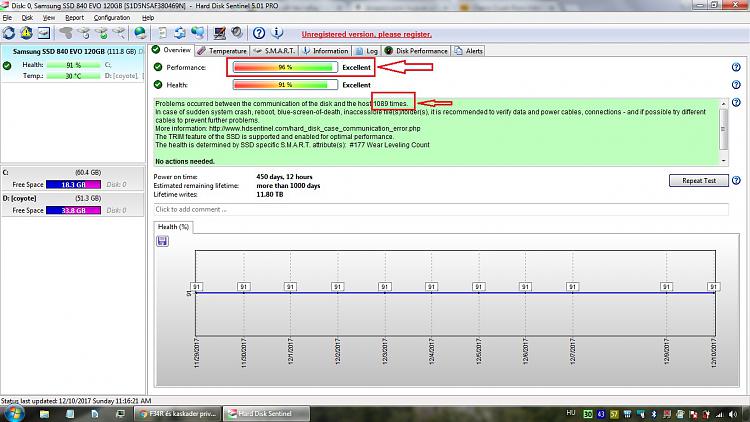The width and height of the screenshot is (750, 422).
Task: Open the Report menu
Action: 74,18
